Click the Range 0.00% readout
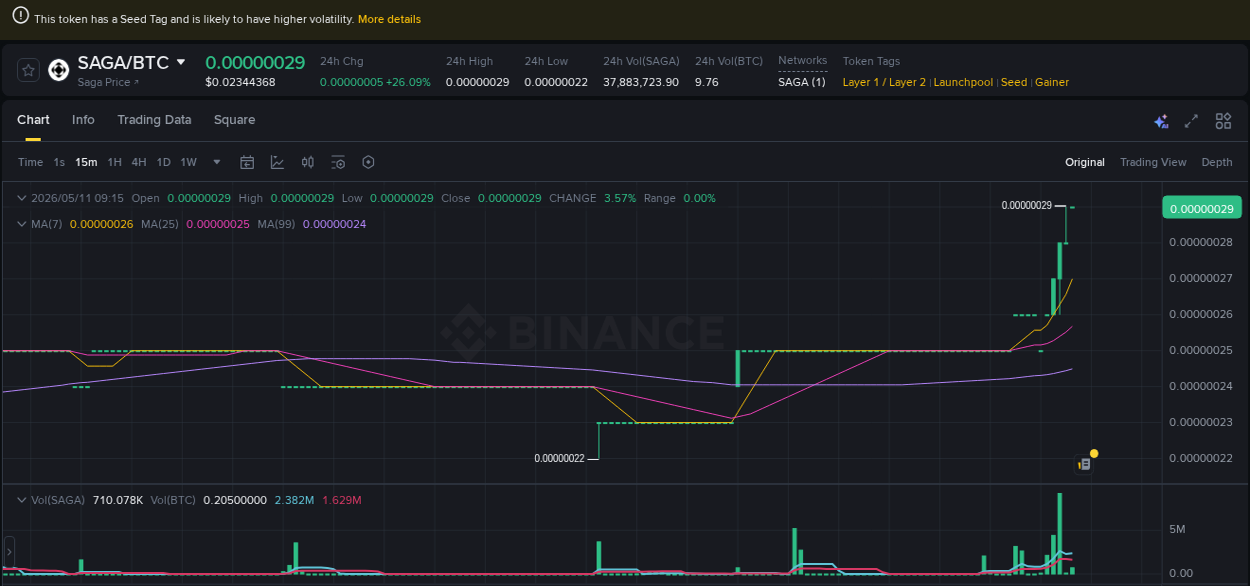Image resolution: width=1250 pixels, height=586 pixels. (680, 198)
